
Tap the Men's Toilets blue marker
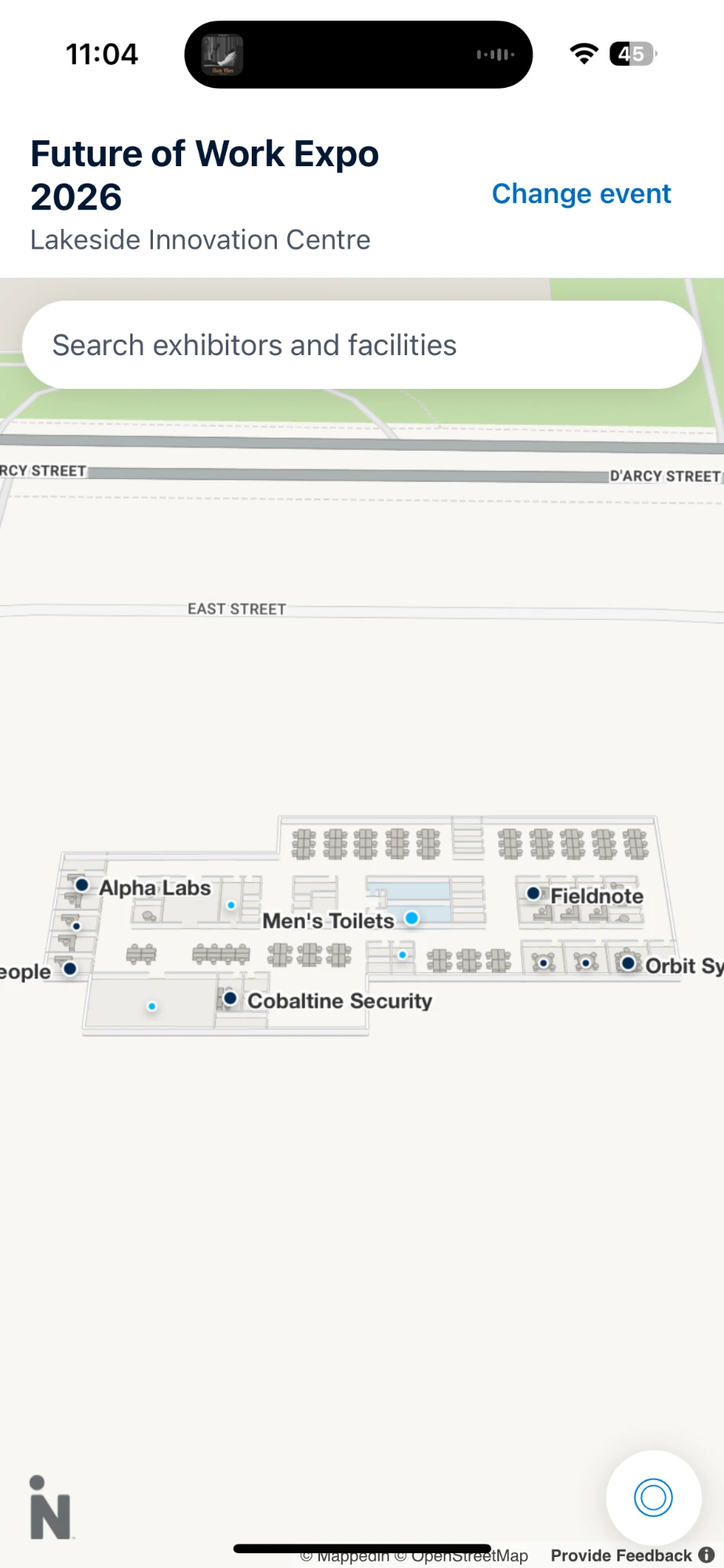pos(412,918)
